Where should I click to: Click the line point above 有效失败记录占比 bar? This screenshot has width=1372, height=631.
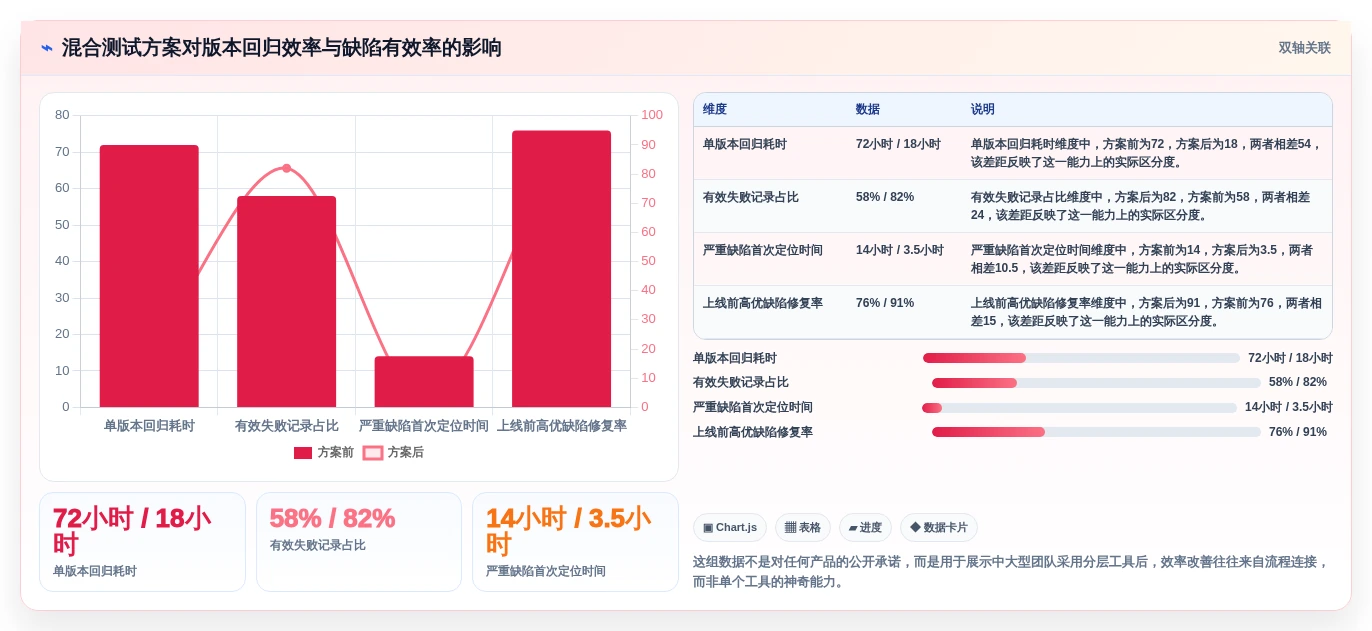coord(286,168)
